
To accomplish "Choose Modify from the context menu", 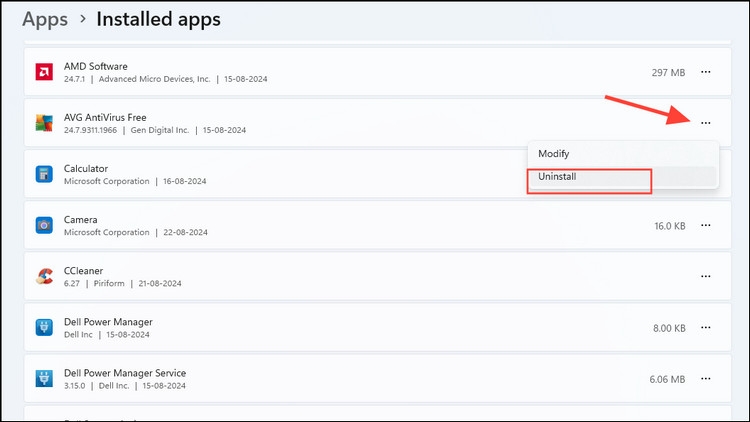I will (623, 154).
